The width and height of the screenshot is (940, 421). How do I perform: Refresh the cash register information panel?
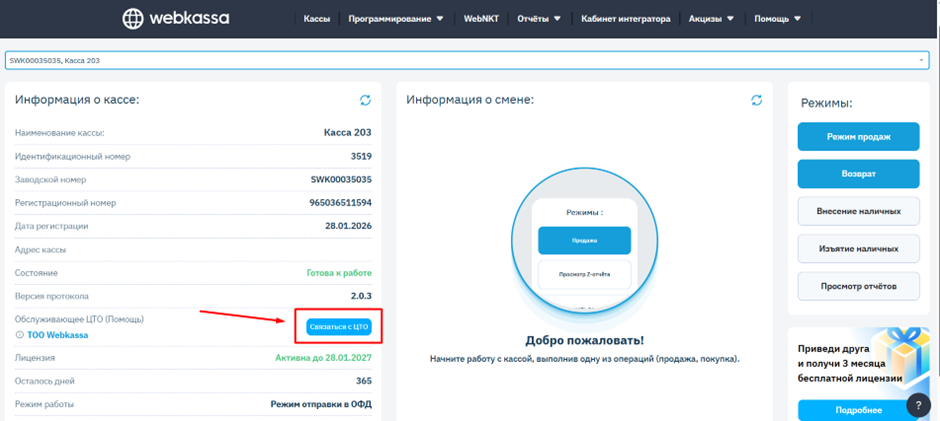pos(365,100)
